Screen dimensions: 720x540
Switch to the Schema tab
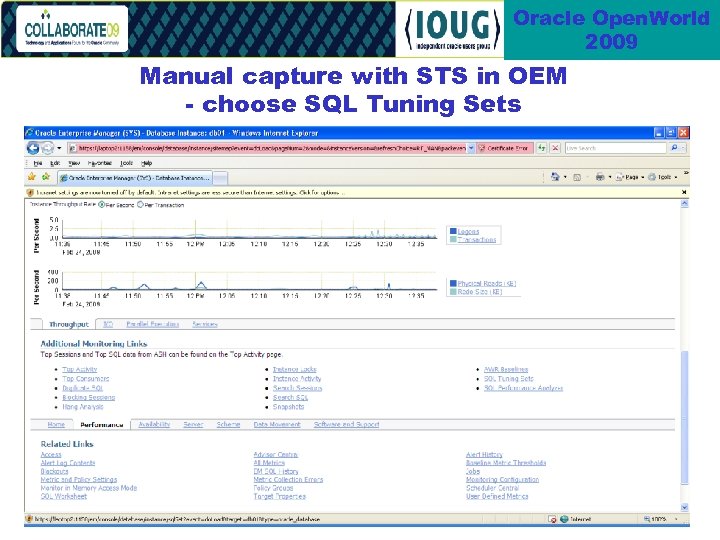pos(228,424)
